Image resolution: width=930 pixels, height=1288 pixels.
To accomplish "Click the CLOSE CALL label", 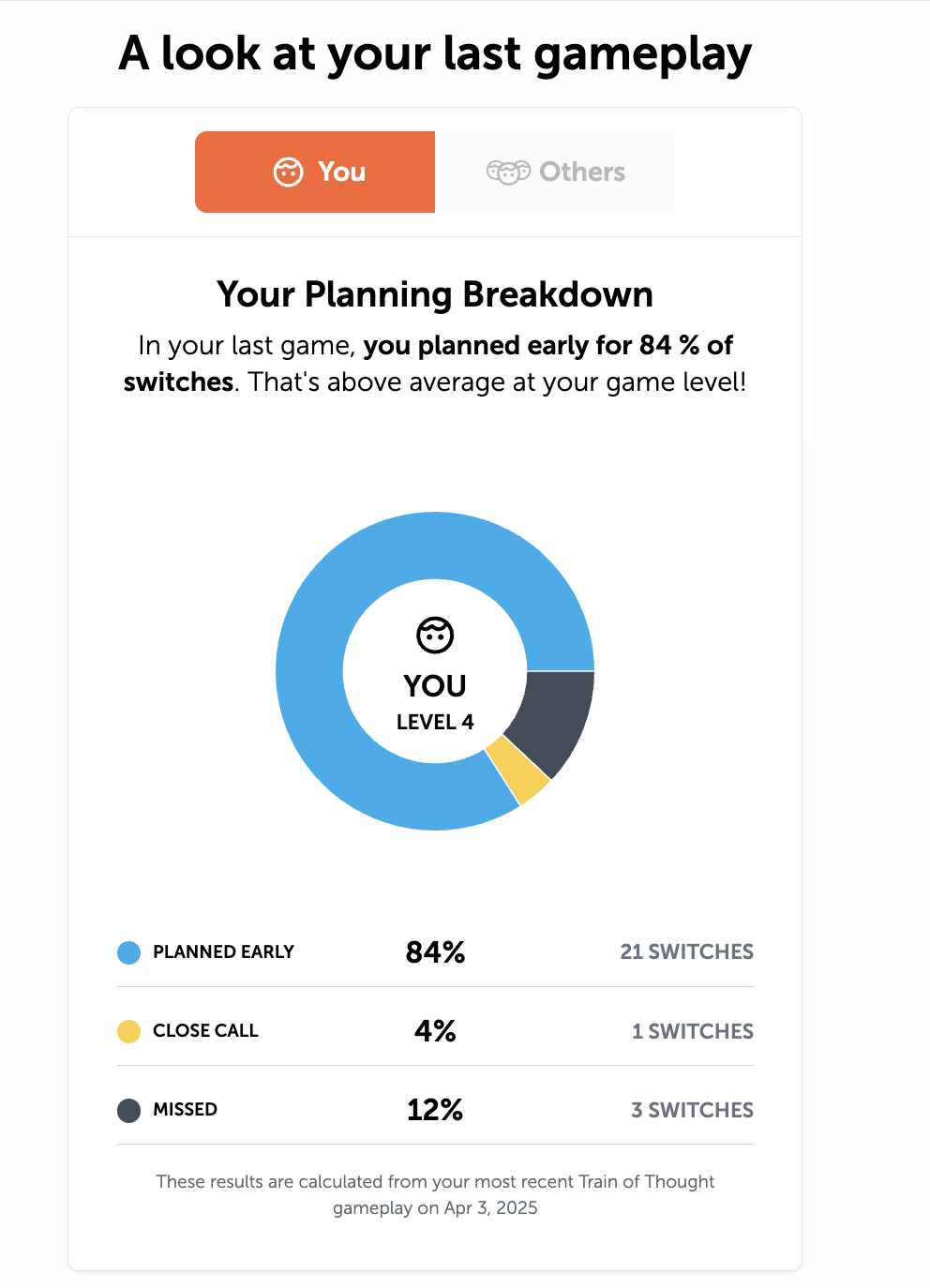I will (x=205, y=1030).
